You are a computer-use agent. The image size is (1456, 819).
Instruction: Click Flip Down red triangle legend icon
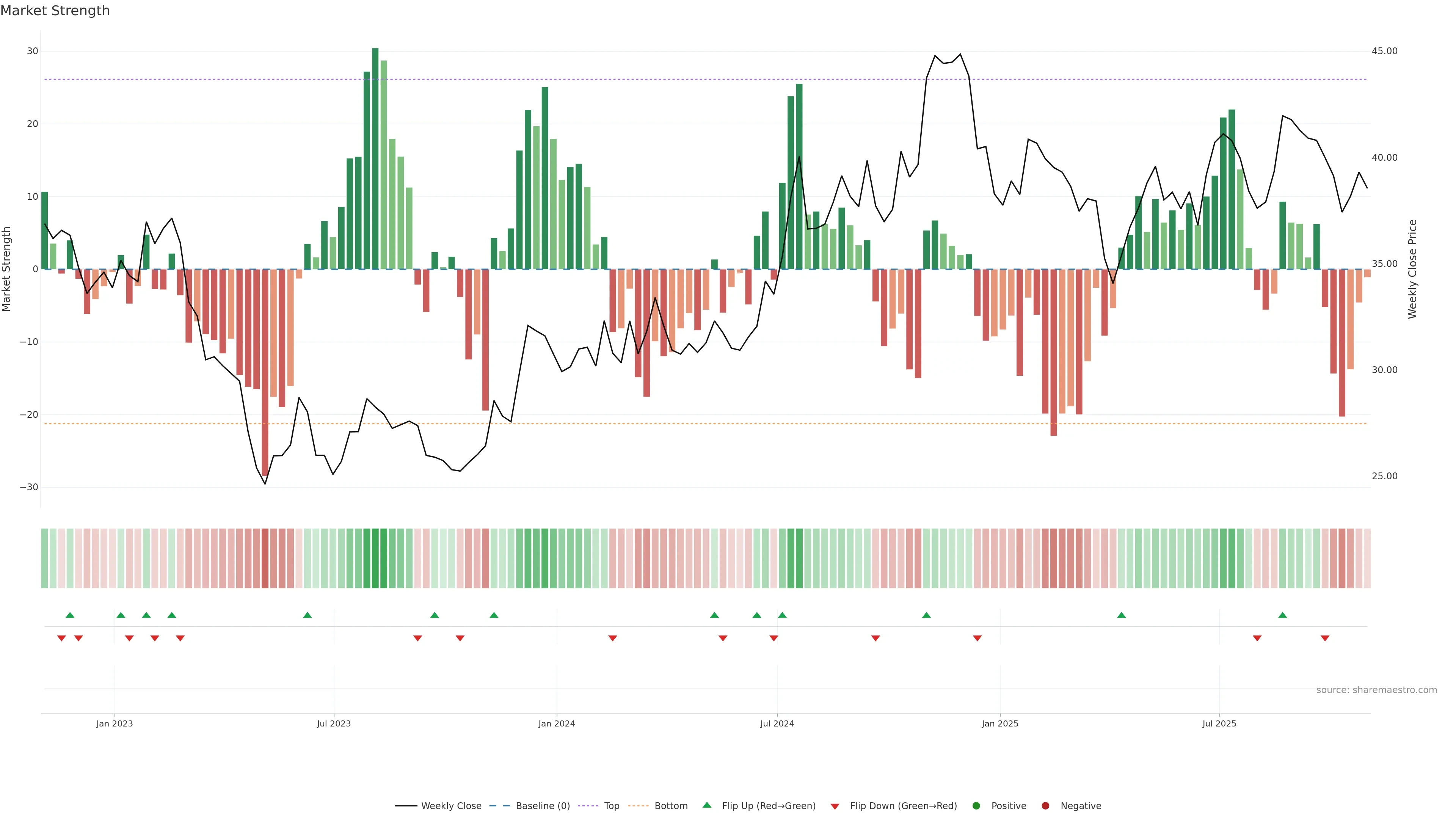835,806
